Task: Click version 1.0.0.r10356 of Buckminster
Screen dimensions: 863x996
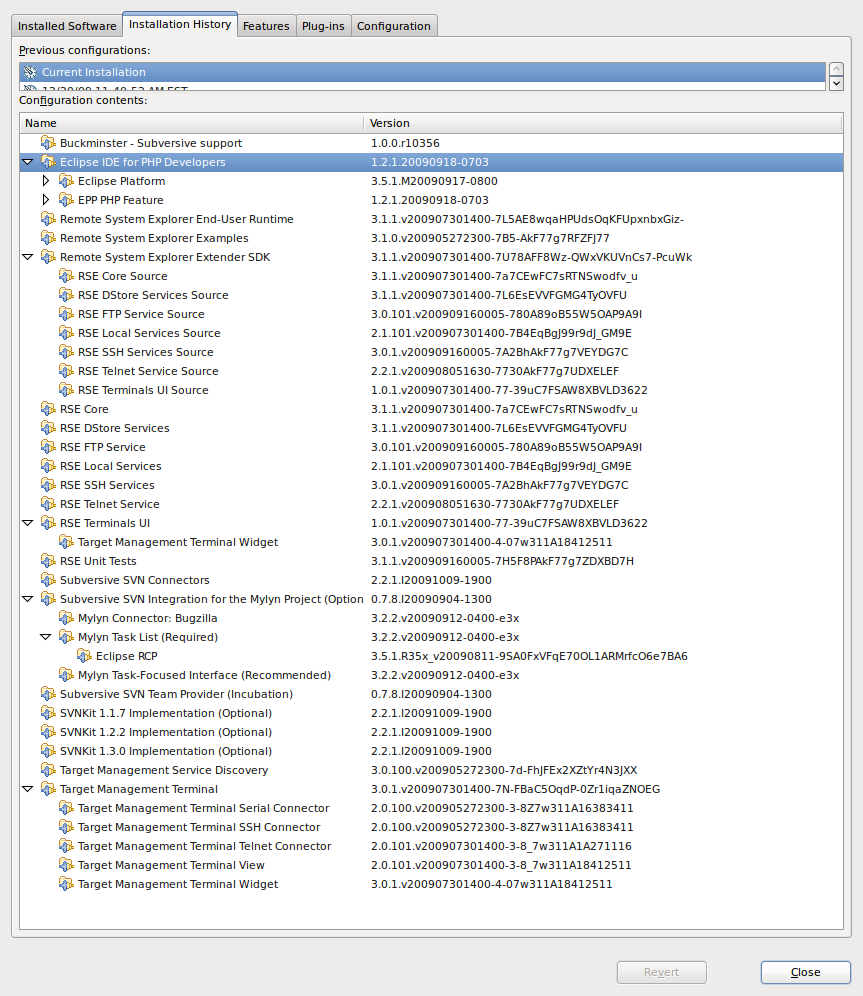Action: [405, 143]
